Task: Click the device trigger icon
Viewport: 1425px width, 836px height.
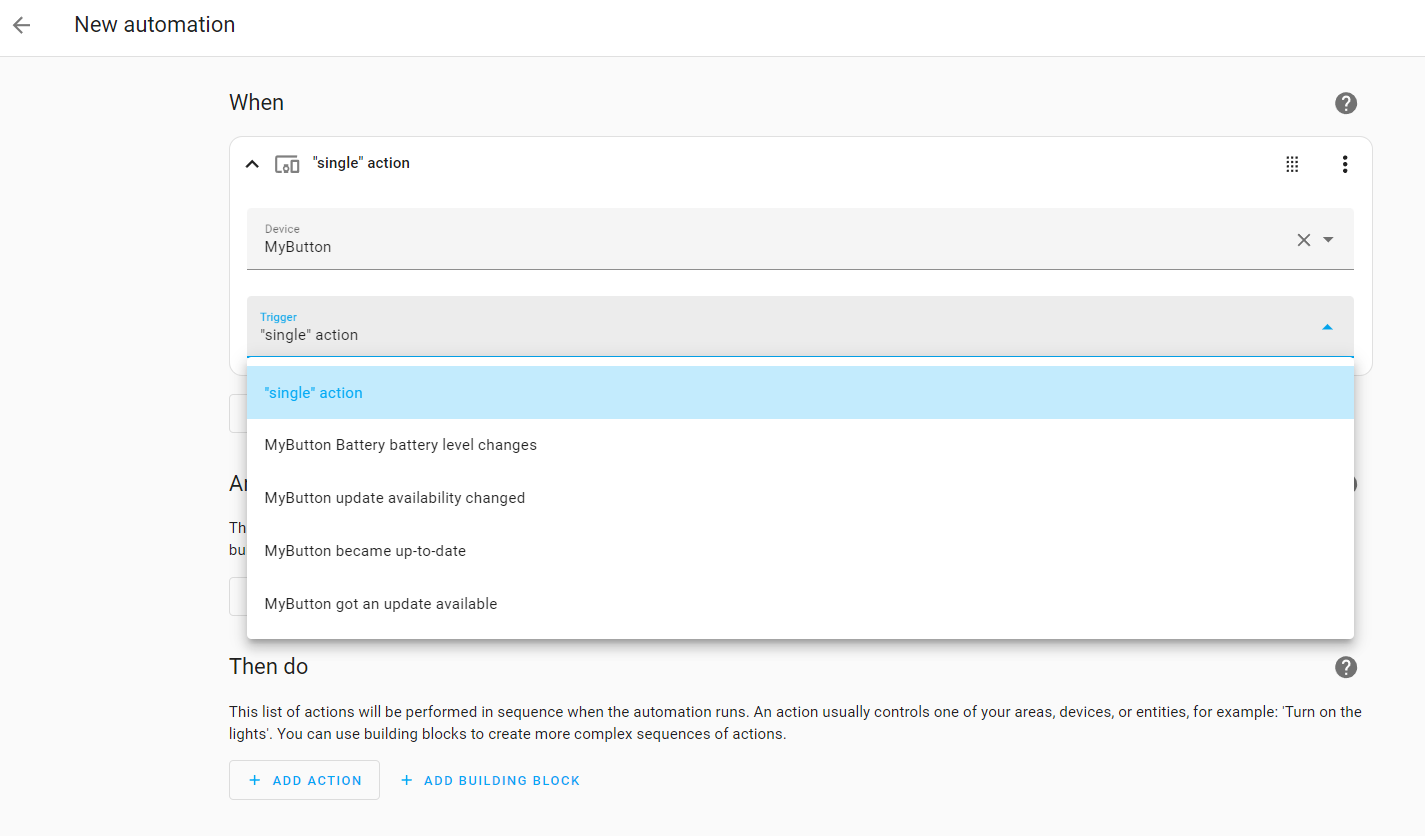Action: pos(287,164)
